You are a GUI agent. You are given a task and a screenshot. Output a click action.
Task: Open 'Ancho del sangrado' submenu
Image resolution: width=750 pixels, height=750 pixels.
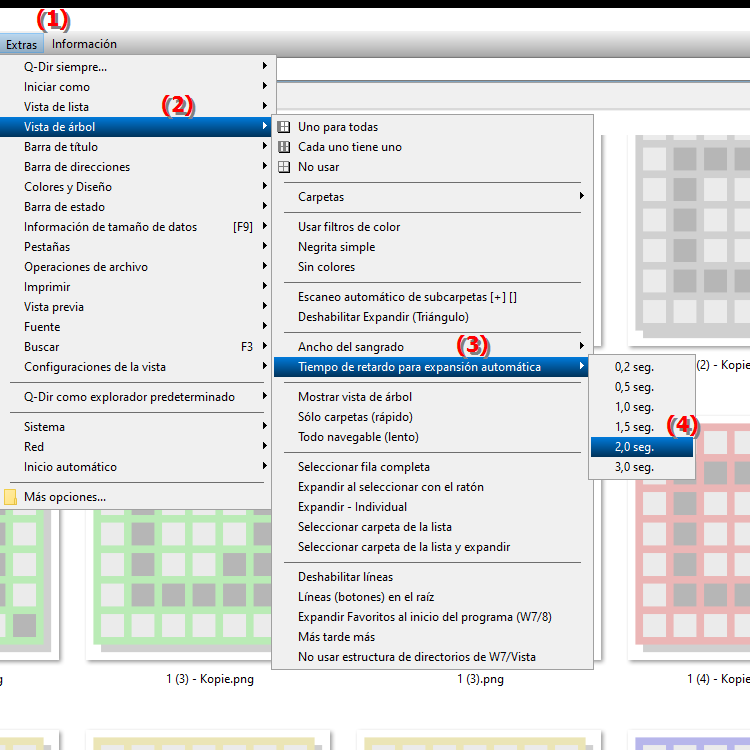(x=430, y=347)
